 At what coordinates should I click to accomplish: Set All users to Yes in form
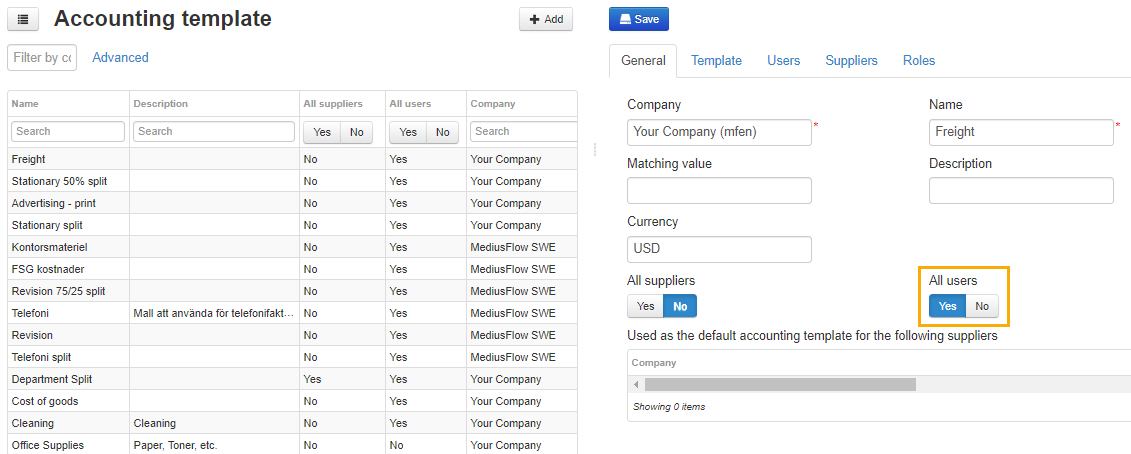(947, 307)
